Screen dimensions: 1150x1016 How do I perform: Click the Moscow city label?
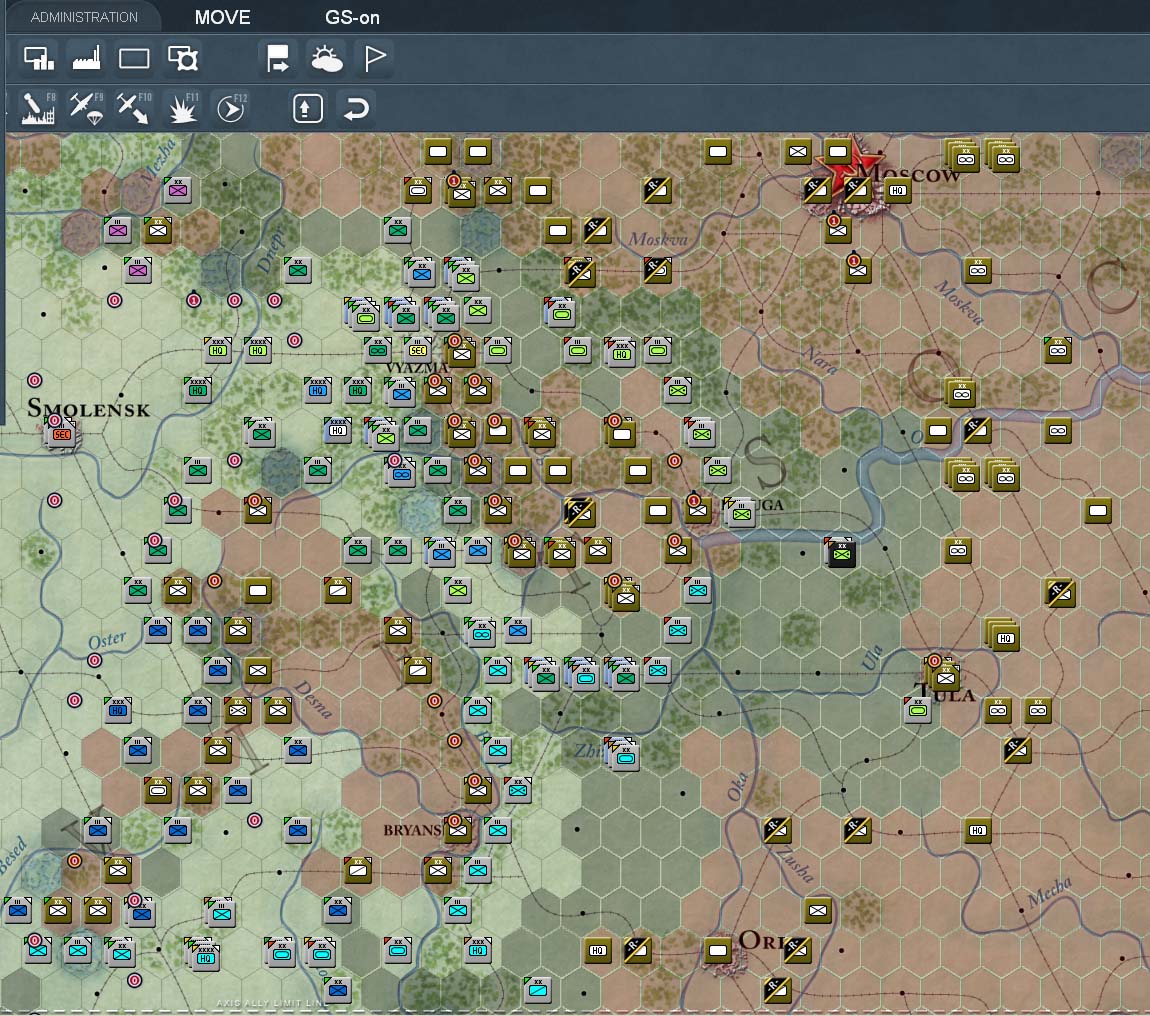coord(911,174)
